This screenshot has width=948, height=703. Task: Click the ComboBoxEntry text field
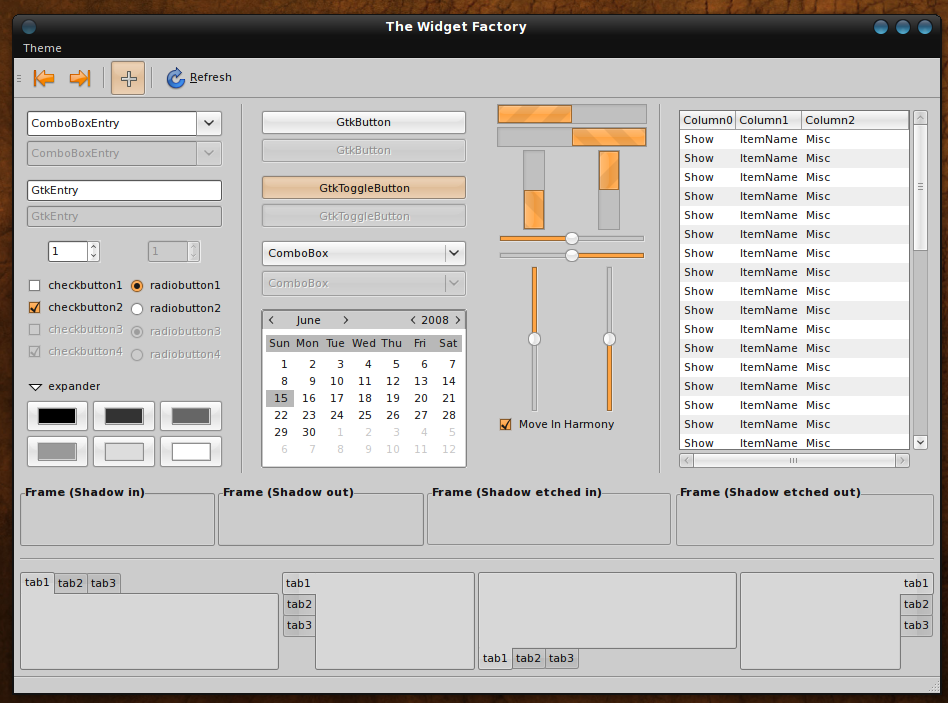(112, 123)
